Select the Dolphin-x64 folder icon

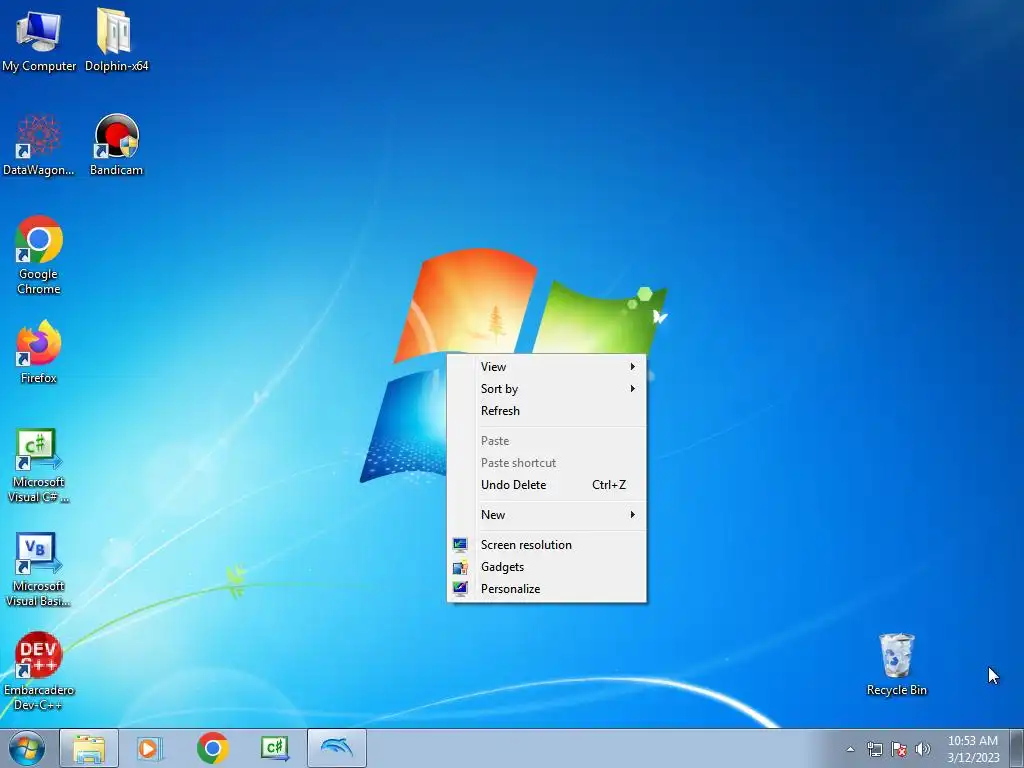(x=116, y=40)
